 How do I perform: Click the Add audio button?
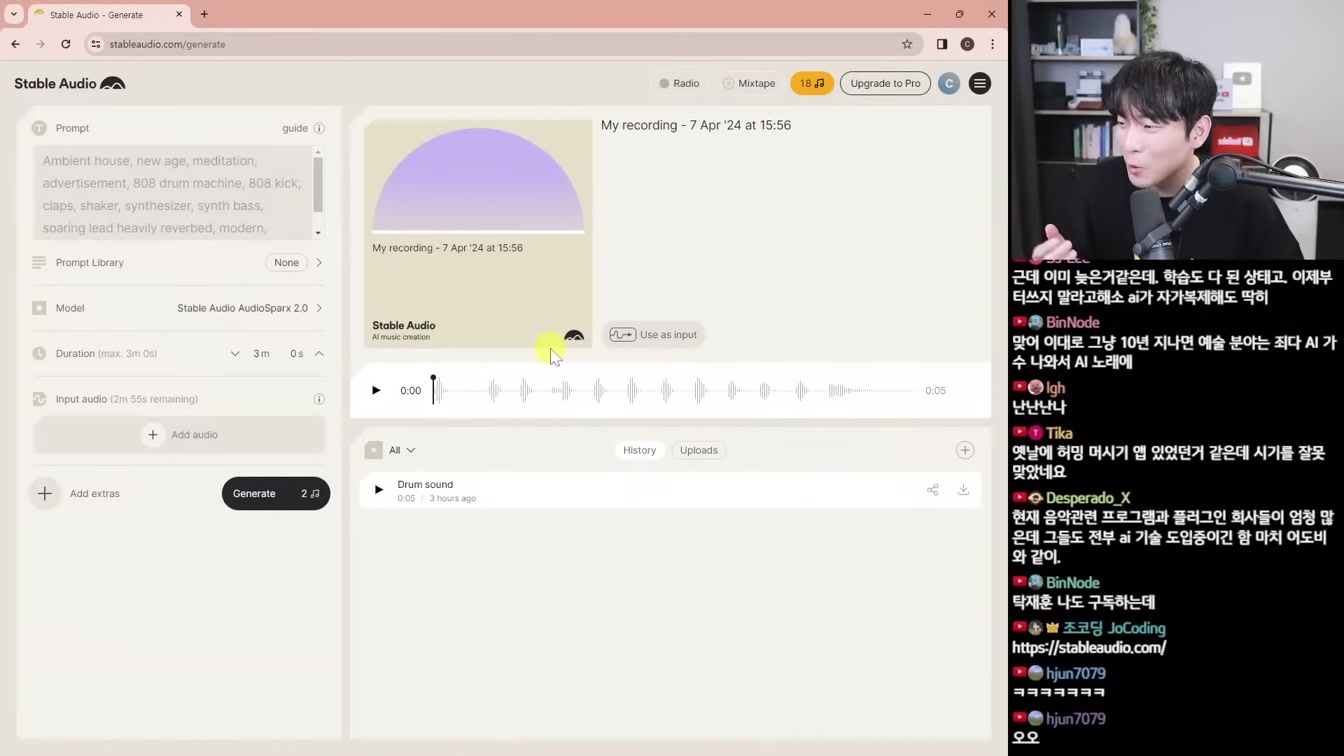click(180, 435)
